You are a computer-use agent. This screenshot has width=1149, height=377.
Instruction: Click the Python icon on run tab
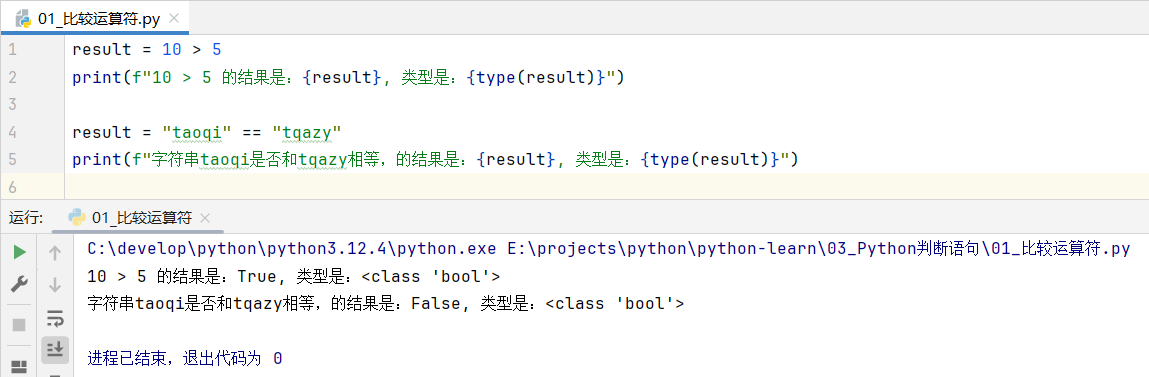click(x=76, y=218)
